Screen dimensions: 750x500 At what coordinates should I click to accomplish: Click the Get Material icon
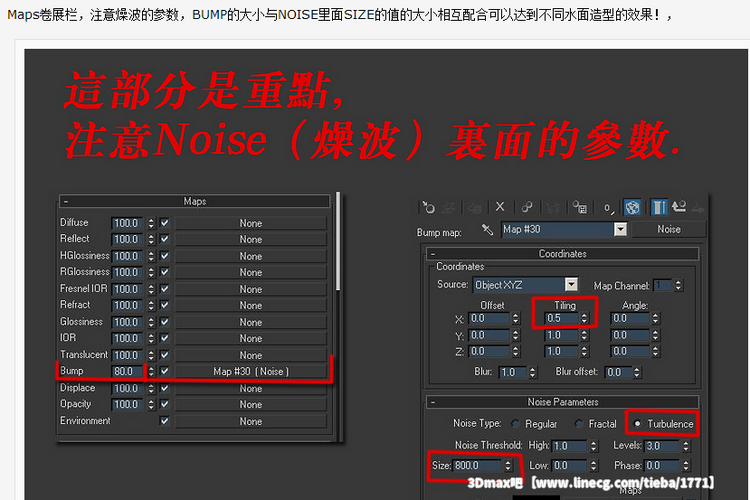[428, 207]
